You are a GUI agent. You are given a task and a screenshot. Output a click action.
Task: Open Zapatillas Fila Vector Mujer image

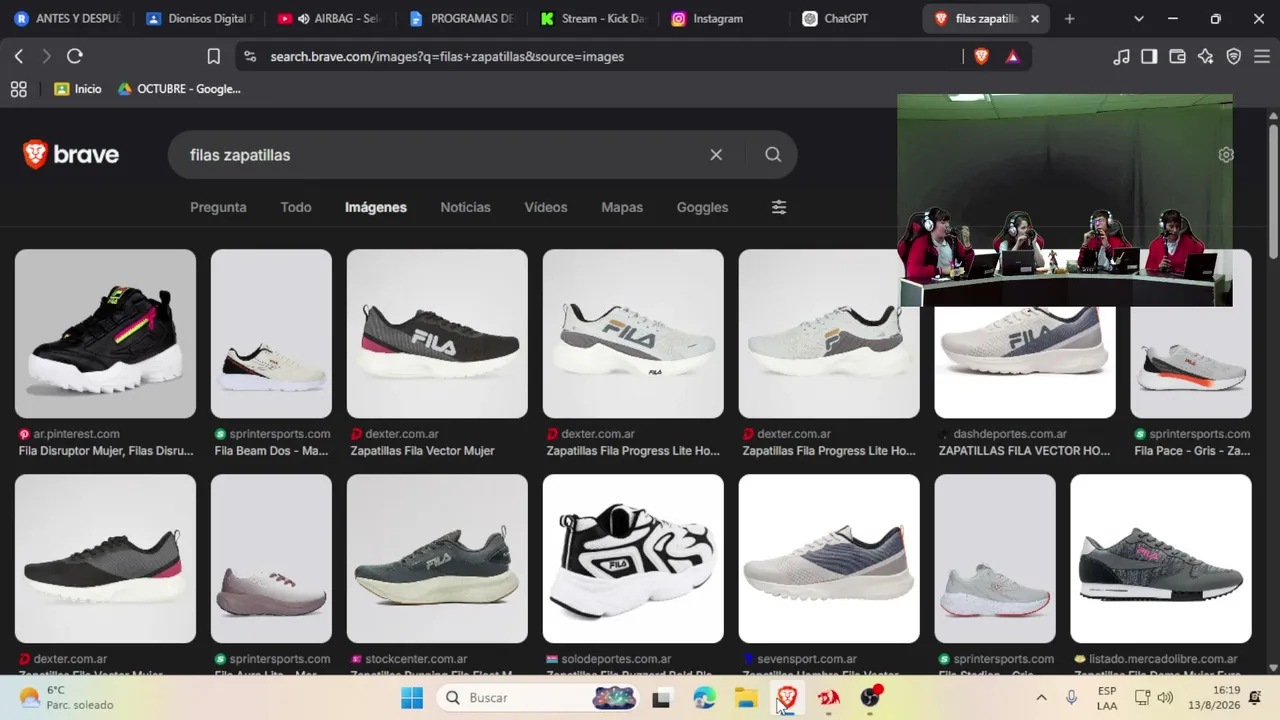tap(437, 333)
